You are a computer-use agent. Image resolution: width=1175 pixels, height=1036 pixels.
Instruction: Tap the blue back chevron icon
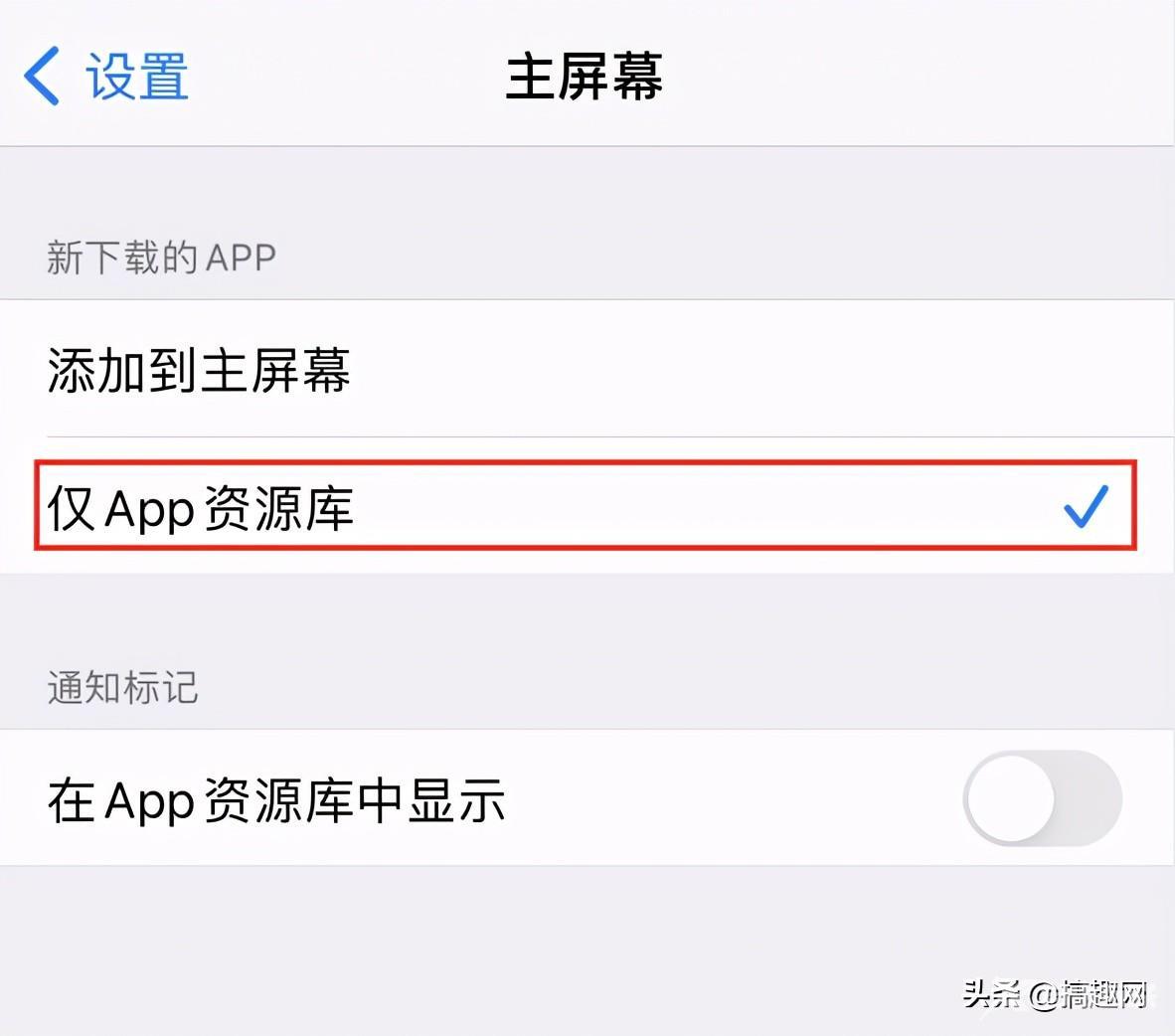(42, 76)
